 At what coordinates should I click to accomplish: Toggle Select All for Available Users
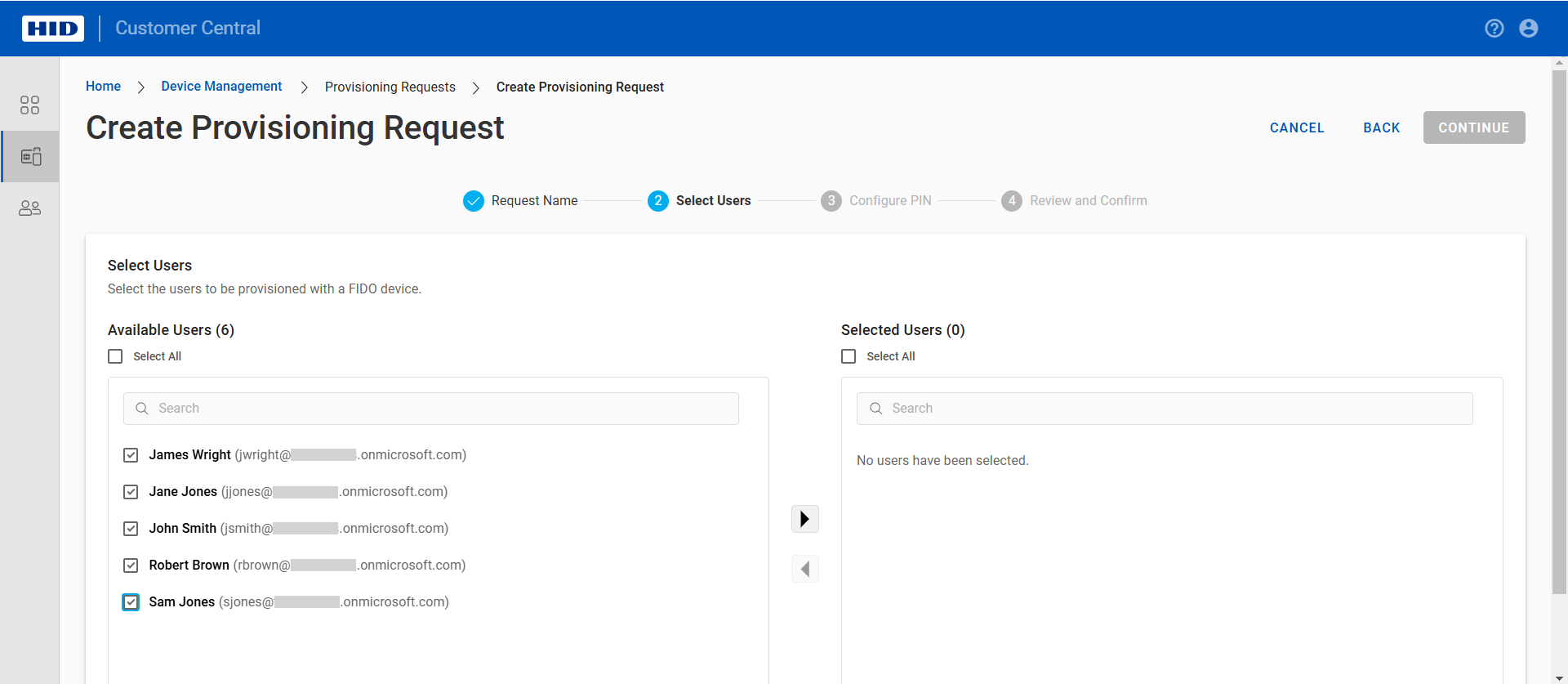pyautogui.click(x=115, y=356)
